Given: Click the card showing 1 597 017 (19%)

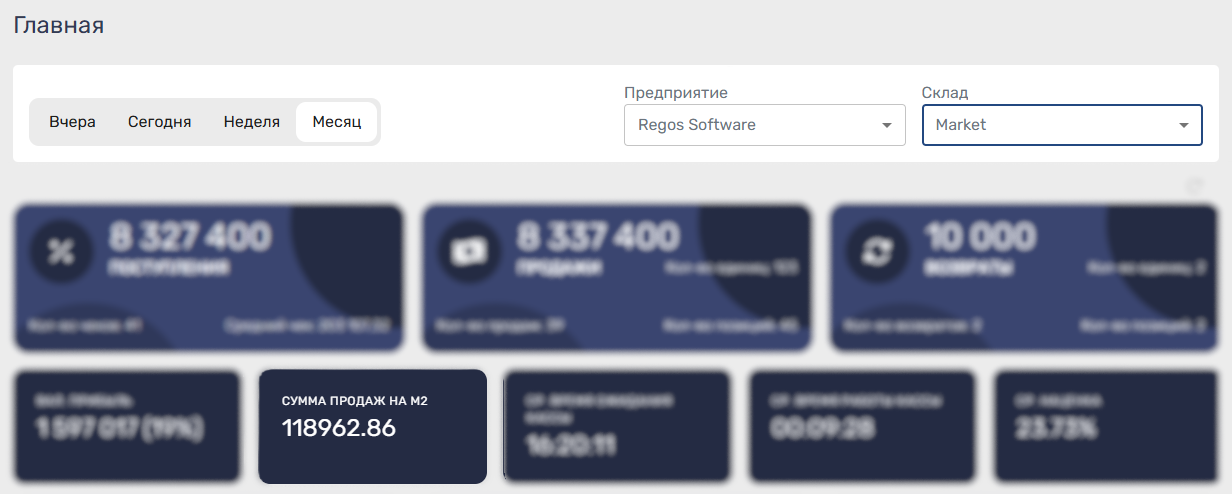Looking at the screenshot, I should click(127, 425).
